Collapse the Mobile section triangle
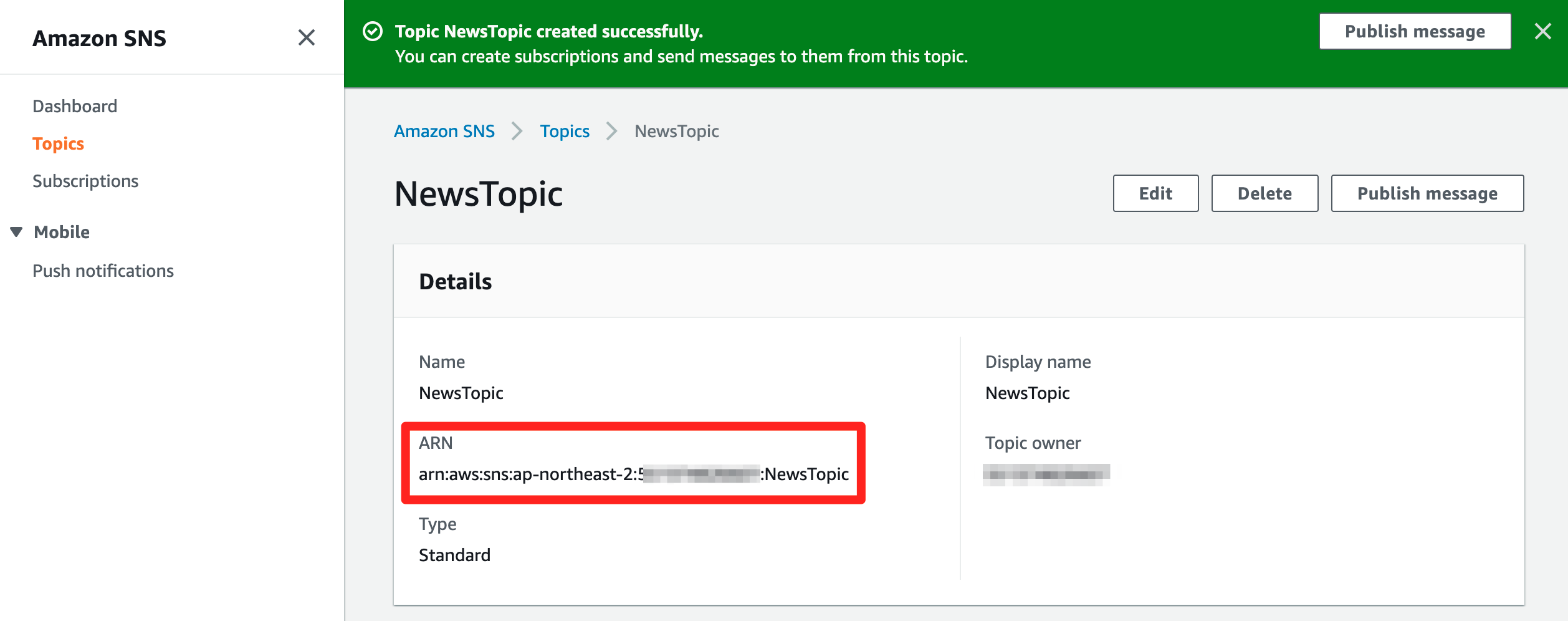 tap(17, 232)
